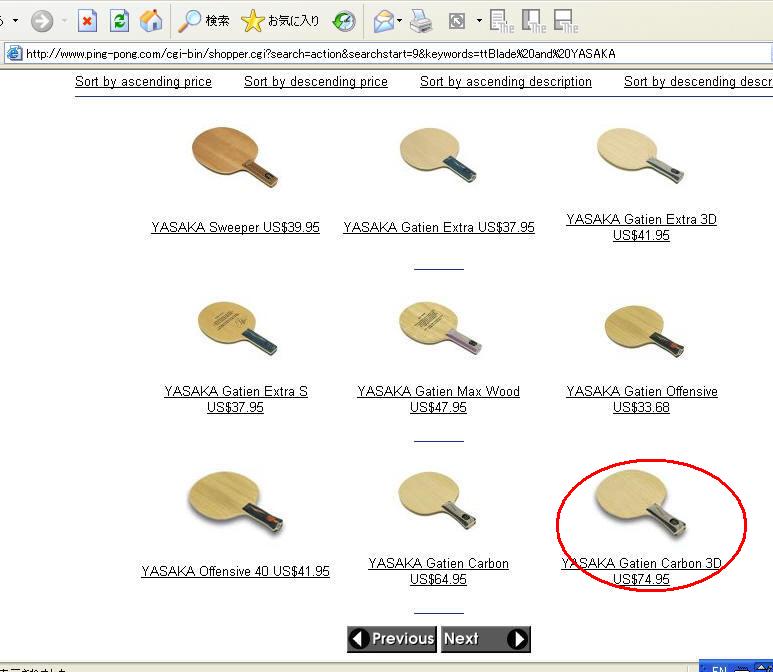Click the Gatien Carbon blade image
The image size is (773, 672).
coord(437,501)
